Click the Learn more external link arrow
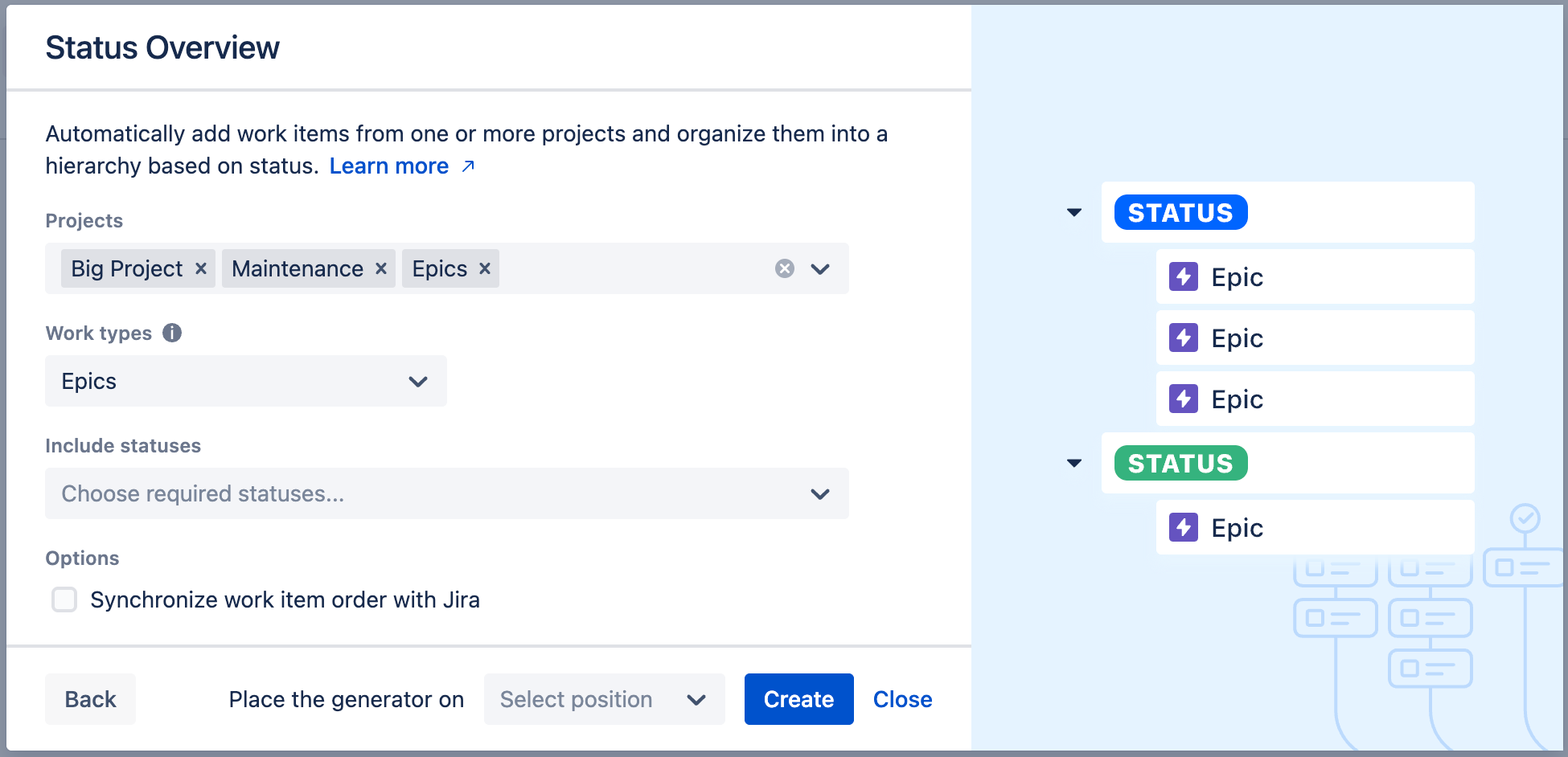The width and height of the screenshot is (1568, 757). pos(468,166)
